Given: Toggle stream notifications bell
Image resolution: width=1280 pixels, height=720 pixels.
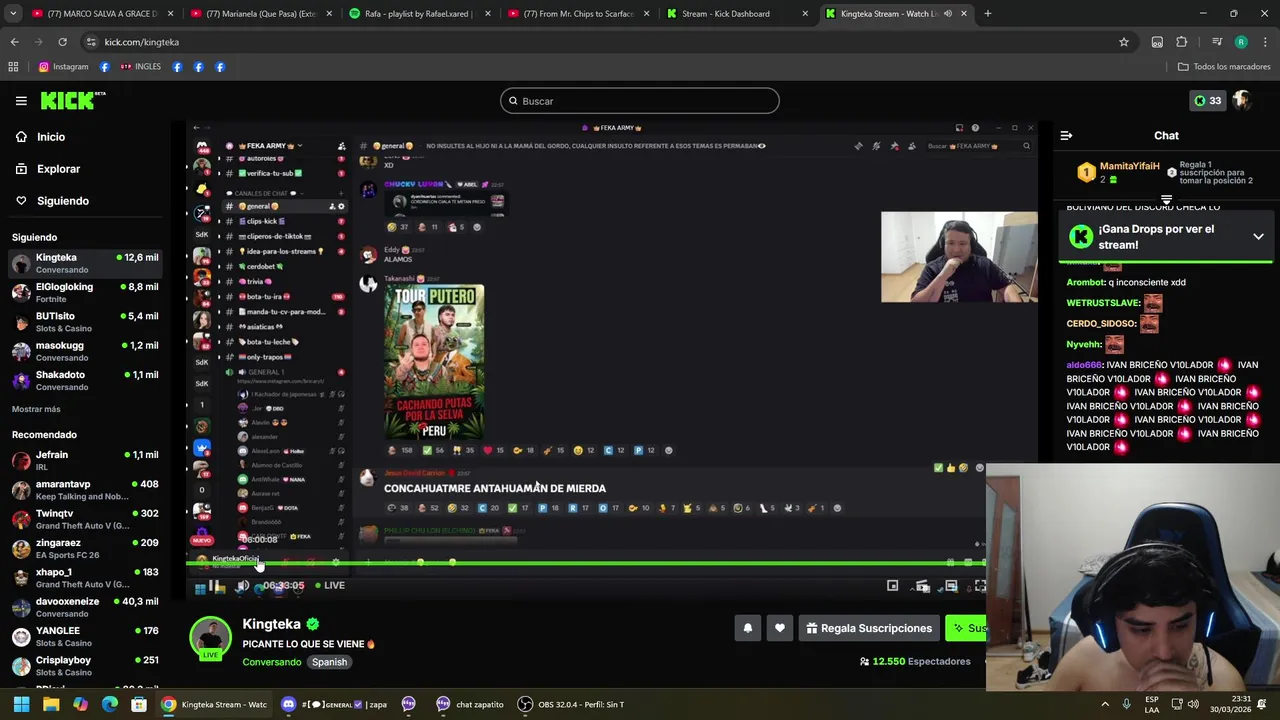Looking at the screenshot, I should (x=747, y=628).
